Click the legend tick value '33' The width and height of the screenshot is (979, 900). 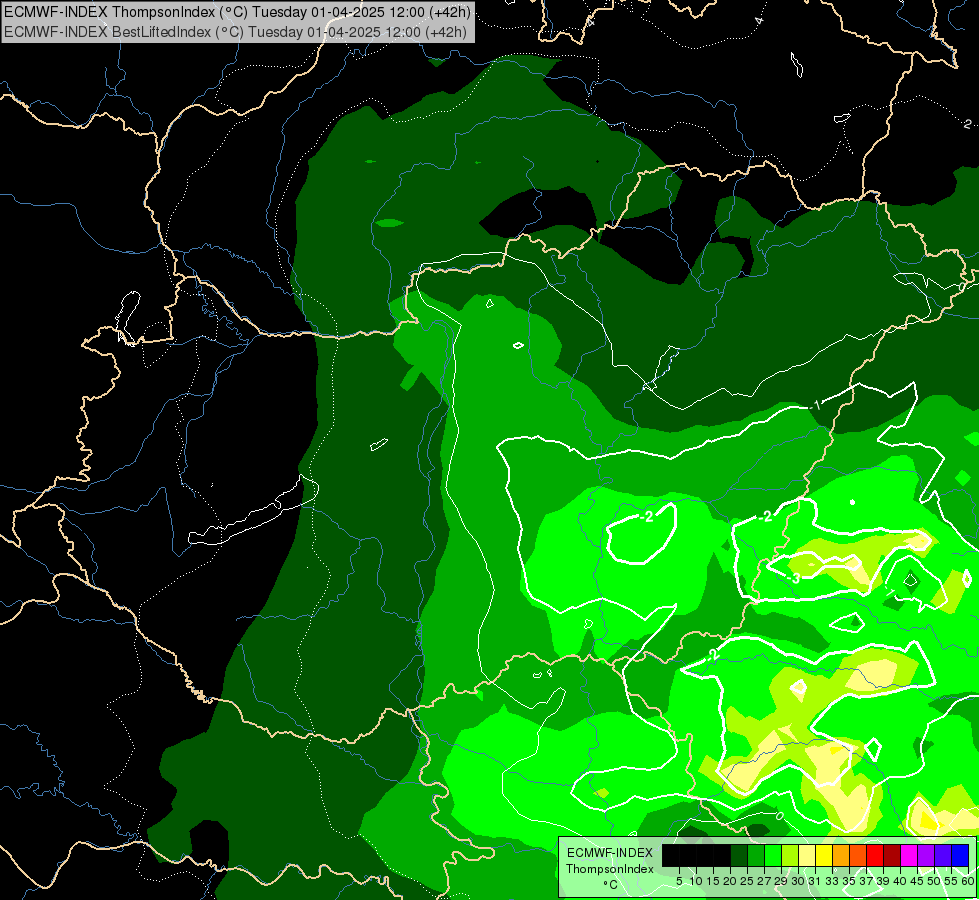coord(832,881)
